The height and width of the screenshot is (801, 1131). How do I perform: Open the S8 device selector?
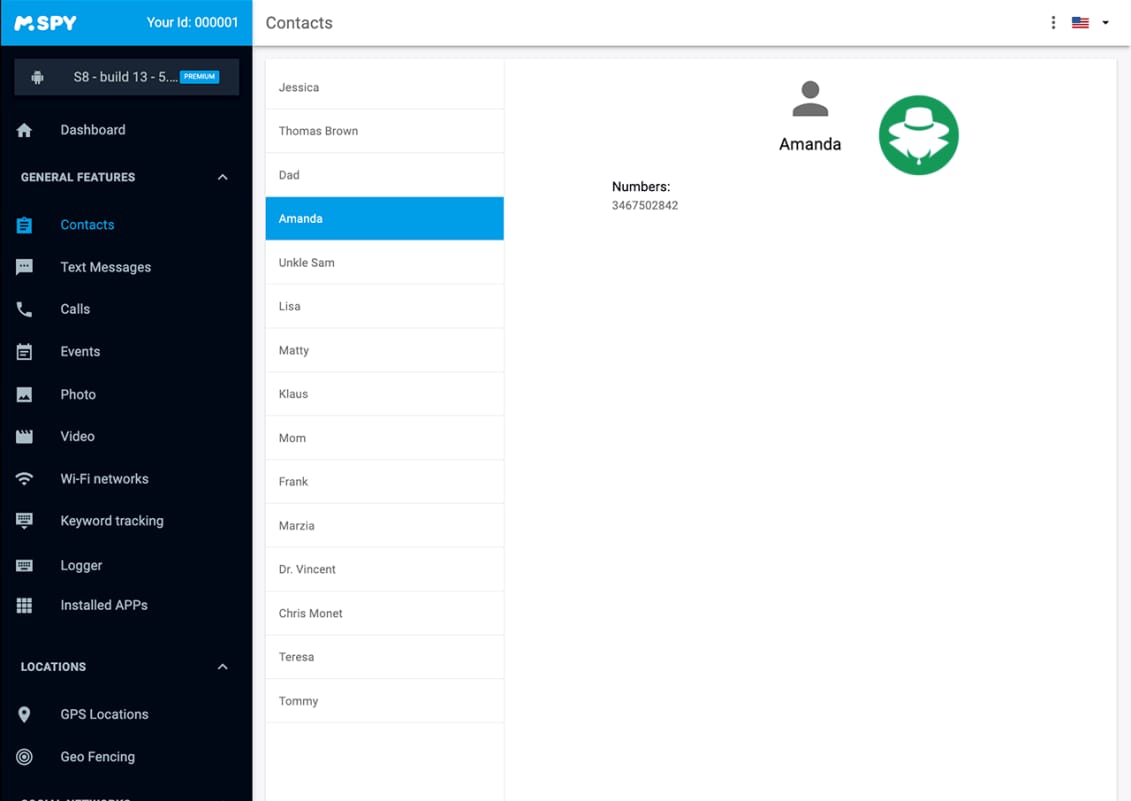pos(126,76)
